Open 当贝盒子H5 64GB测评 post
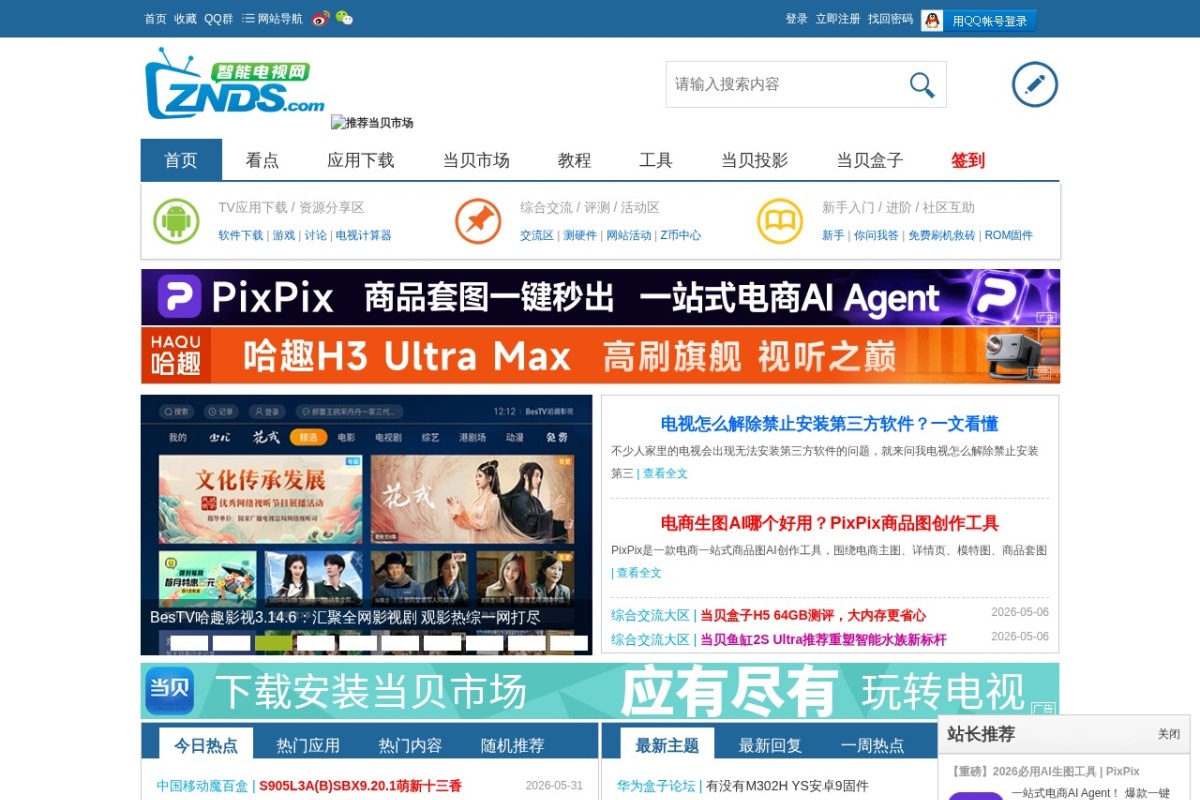The height and width of the screenshot is (800, 1200). pyautogui.click(x=813, y=616)
